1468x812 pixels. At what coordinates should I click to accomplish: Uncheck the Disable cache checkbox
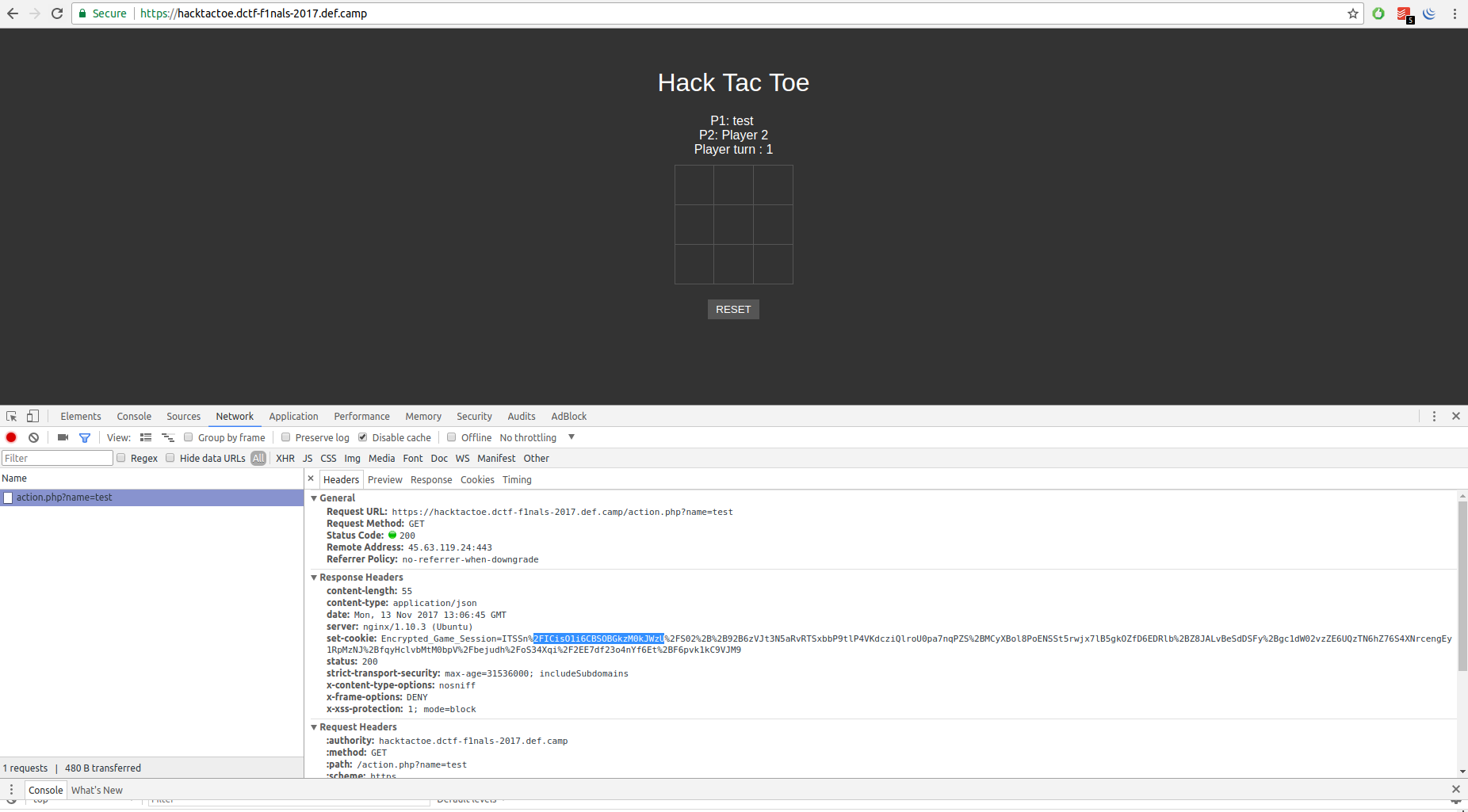pos(363,437)
